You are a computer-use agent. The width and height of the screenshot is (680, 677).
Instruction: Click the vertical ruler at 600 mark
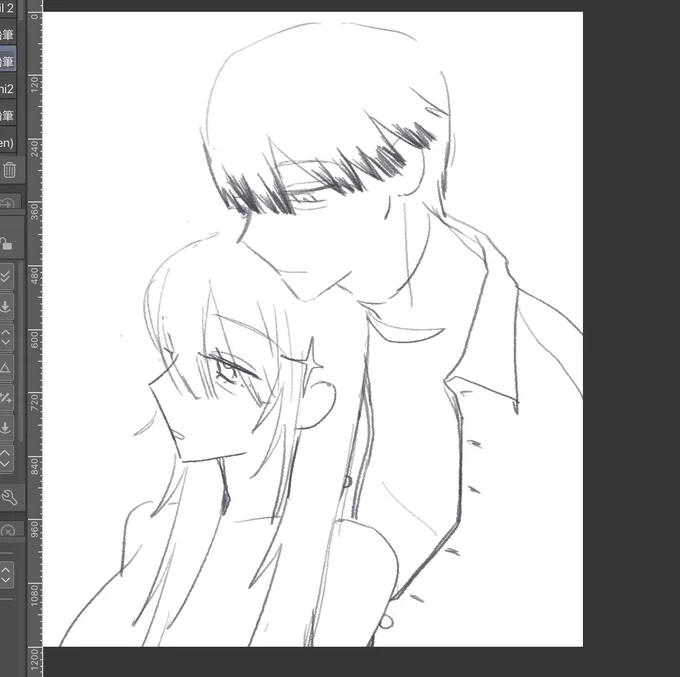pos(35,340)
